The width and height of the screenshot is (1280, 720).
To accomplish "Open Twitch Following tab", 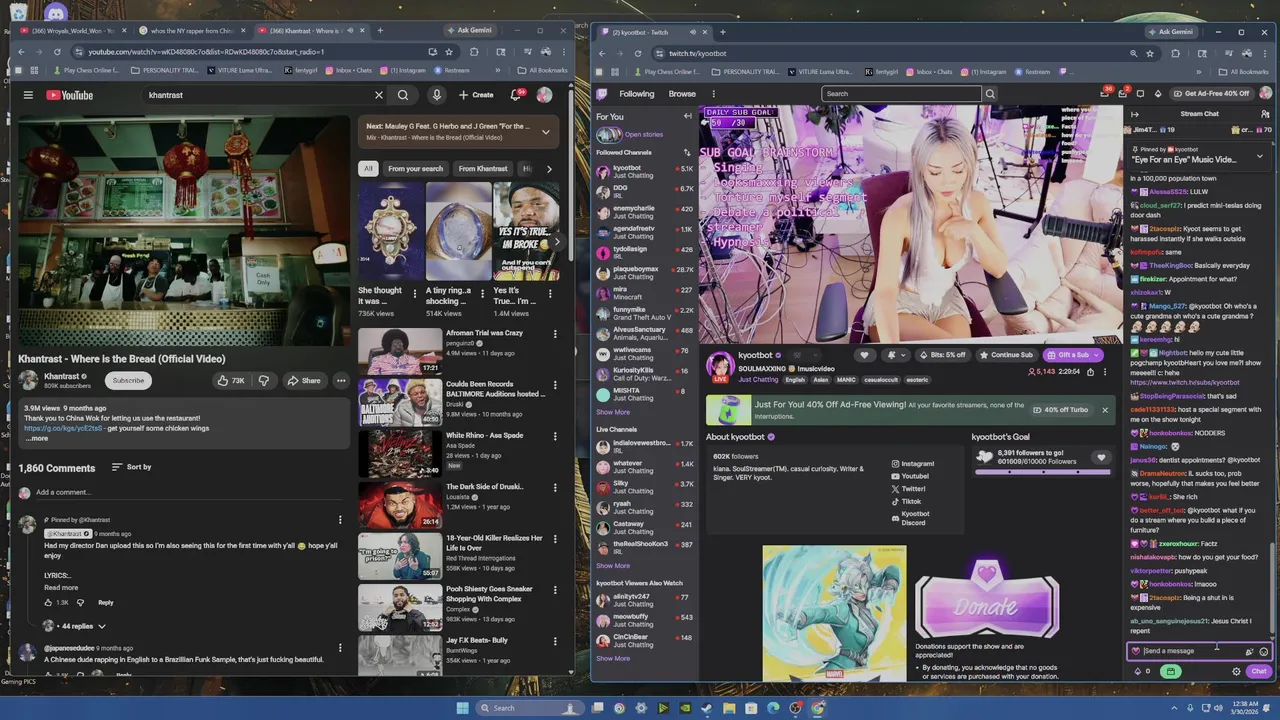I will 636,94.
